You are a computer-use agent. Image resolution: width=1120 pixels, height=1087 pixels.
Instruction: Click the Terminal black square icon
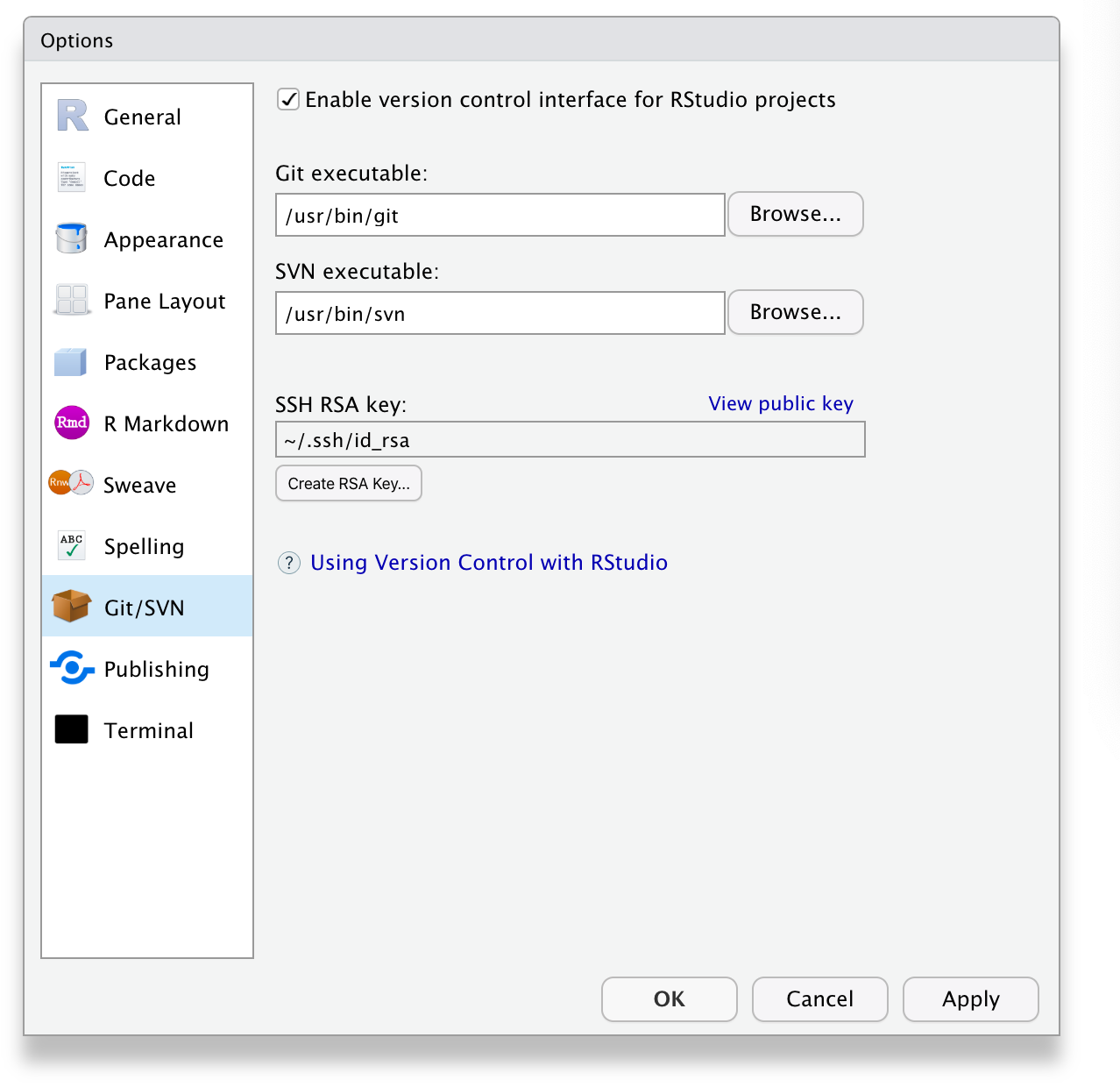[72, 729]
